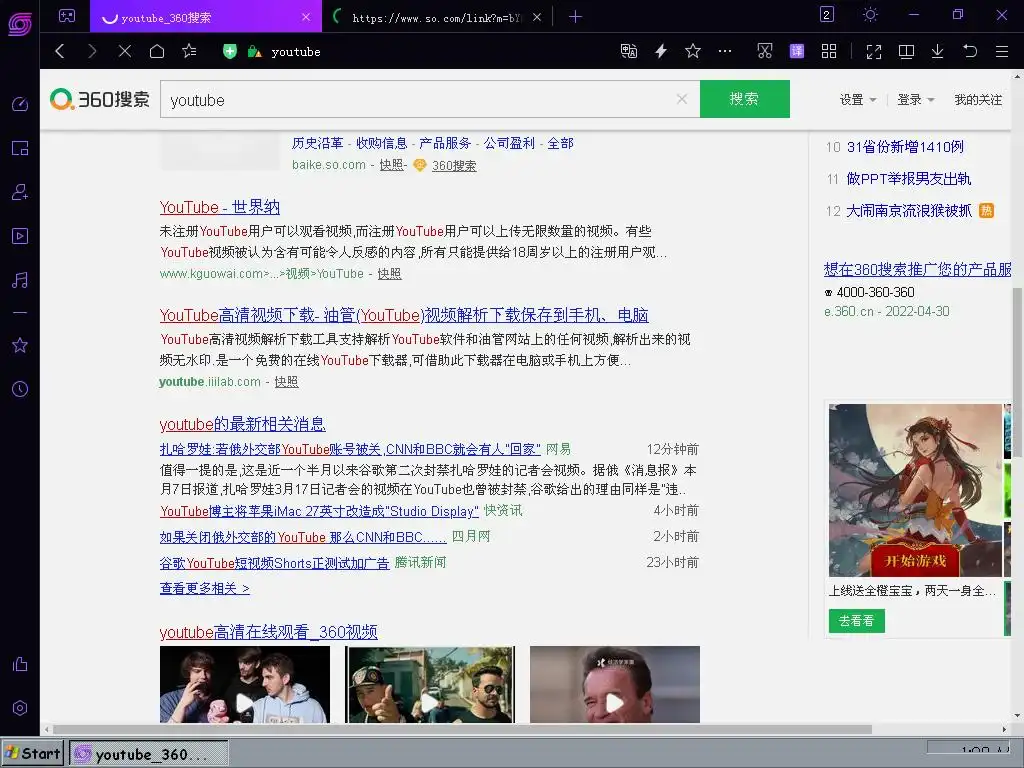Open the sidebar video player icon
Image resolution: width=1024 pixels, height=768 pixels.
(x=20, y=236)
